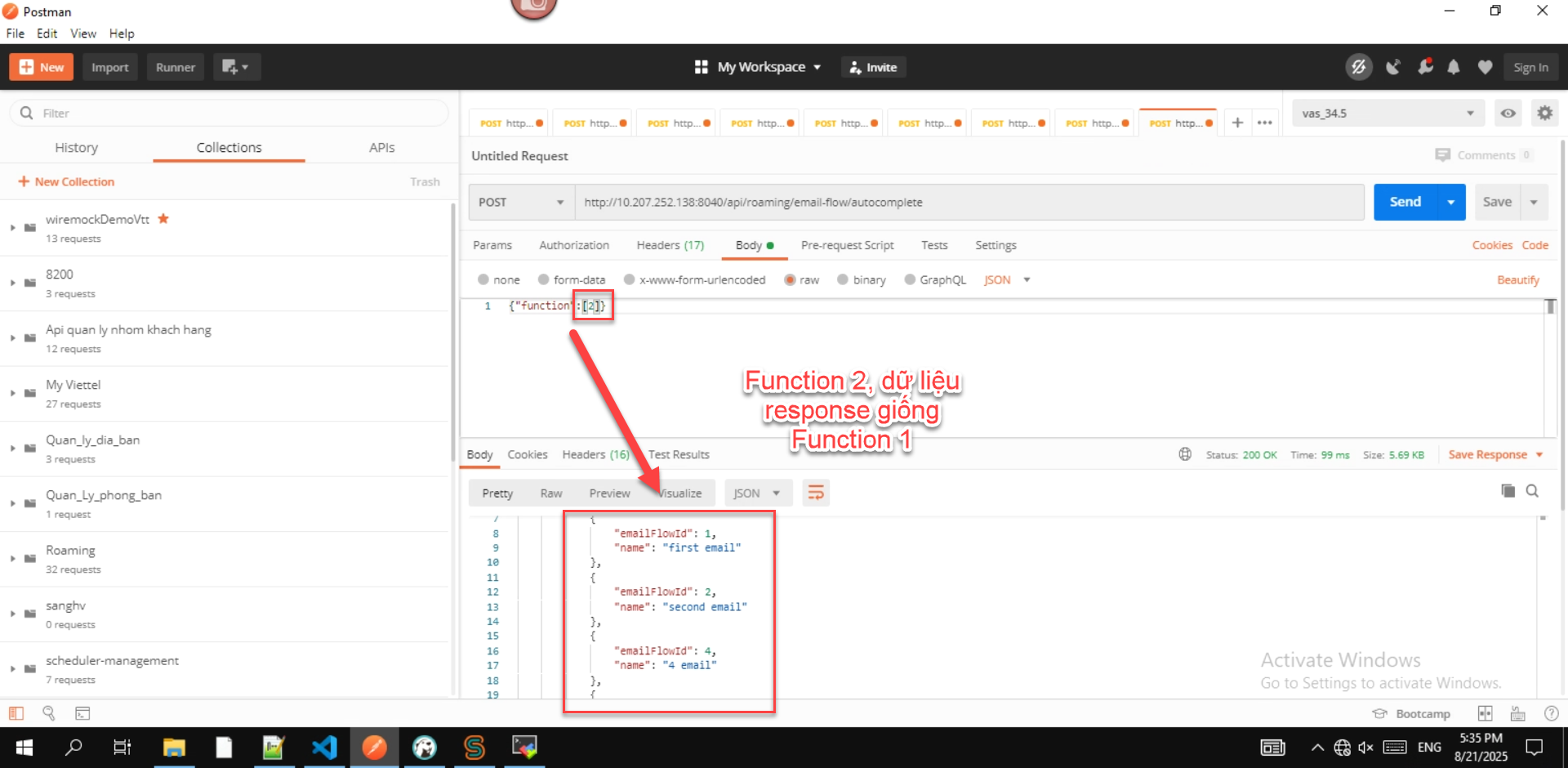The image size is (1568, 768).
Task: Search response with magnifier icon
Action: [x=1532, y=490]
